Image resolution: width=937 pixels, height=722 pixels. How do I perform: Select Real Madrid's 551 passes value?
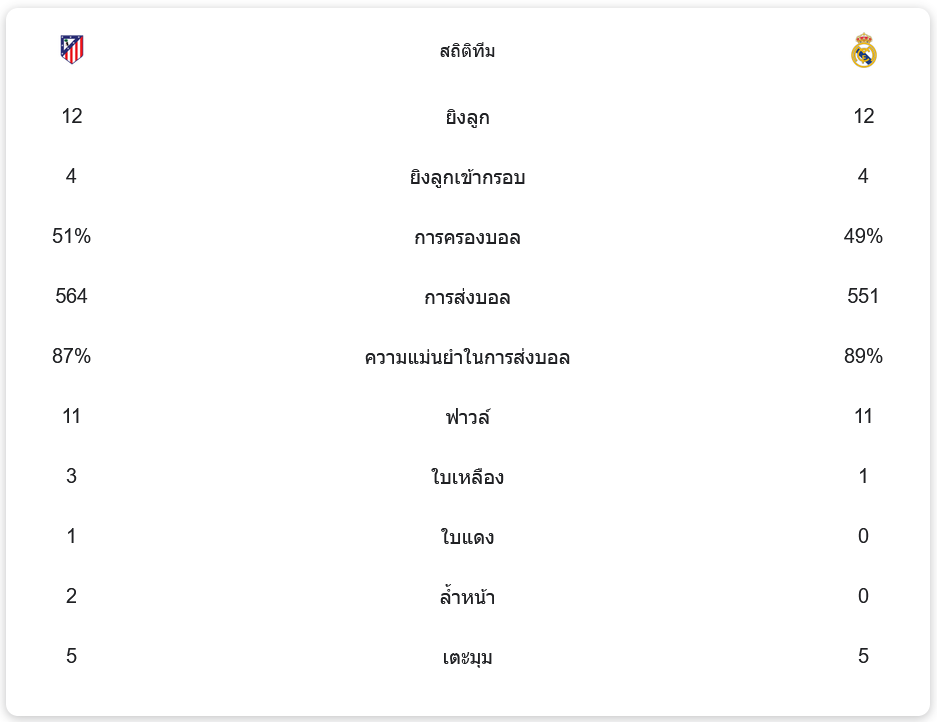[863, 297]
